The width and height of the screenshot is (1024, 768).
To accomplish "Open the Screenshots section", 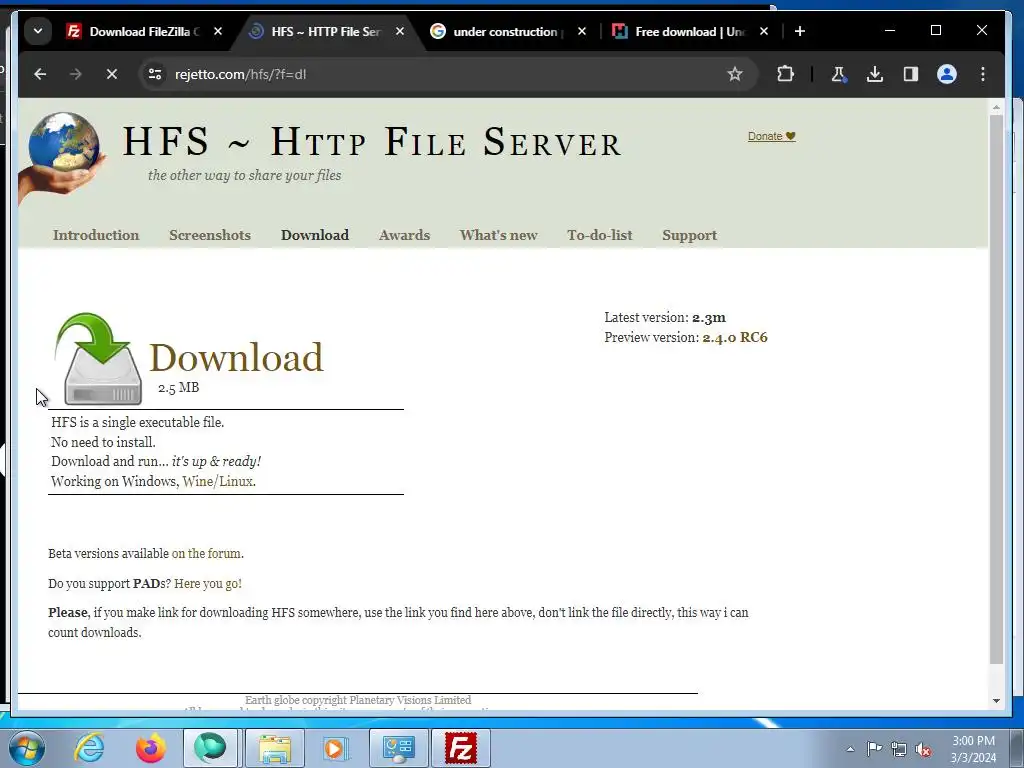I will pos(210,235).
